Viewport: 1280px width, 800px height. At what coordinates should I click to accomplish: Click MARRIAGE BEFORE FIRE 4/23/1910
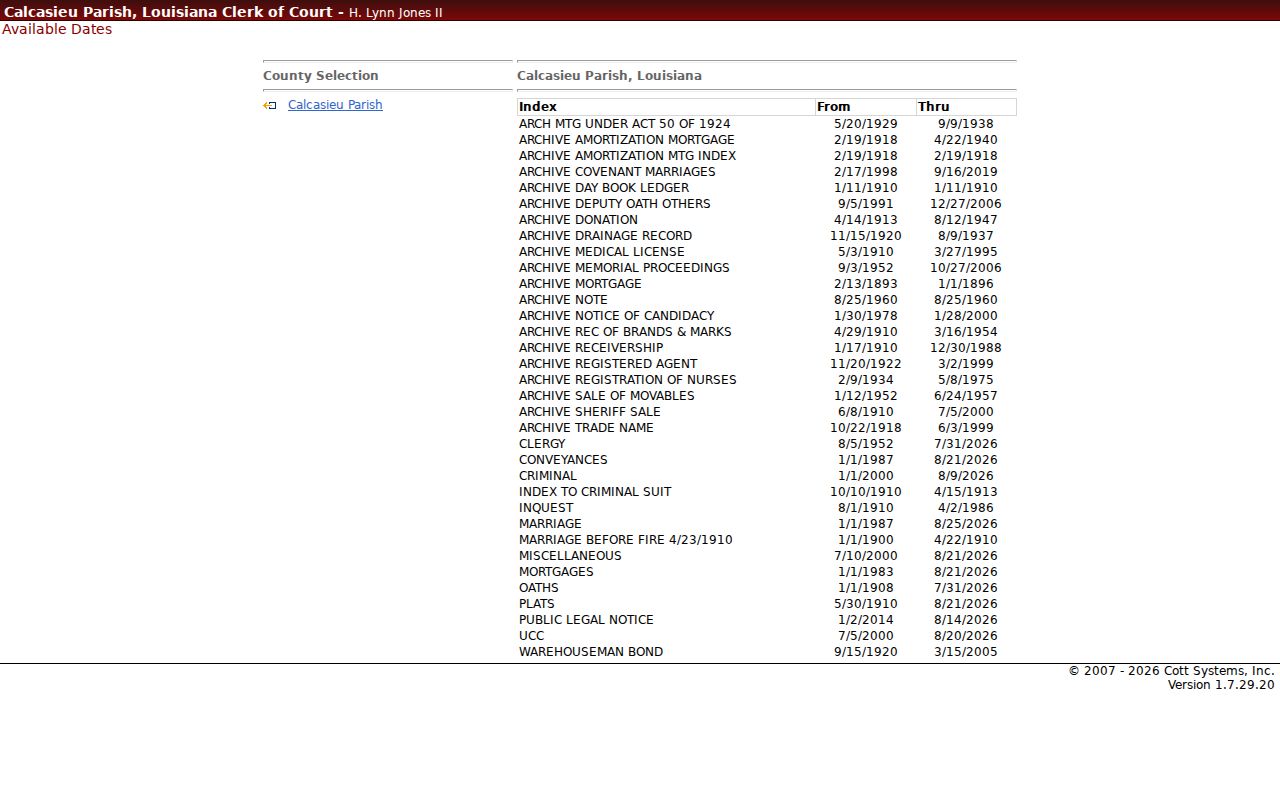tap(626, 540)
